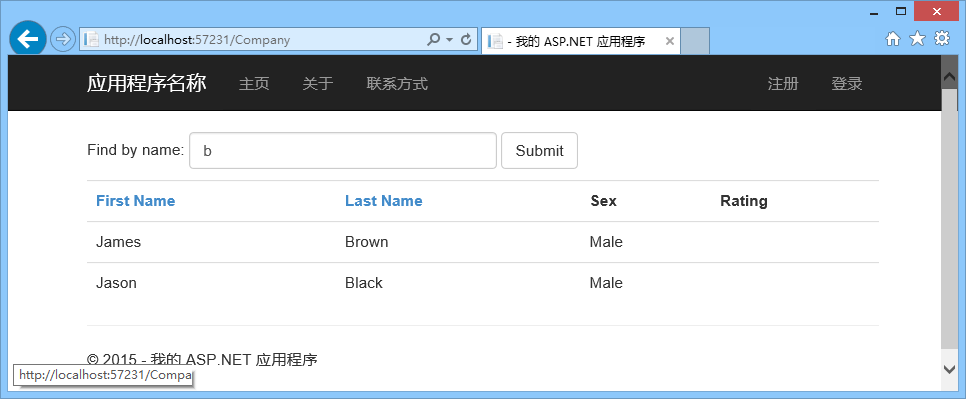Open the Tools gear icon
Screen dimensions: 966x399
(942, 39)
